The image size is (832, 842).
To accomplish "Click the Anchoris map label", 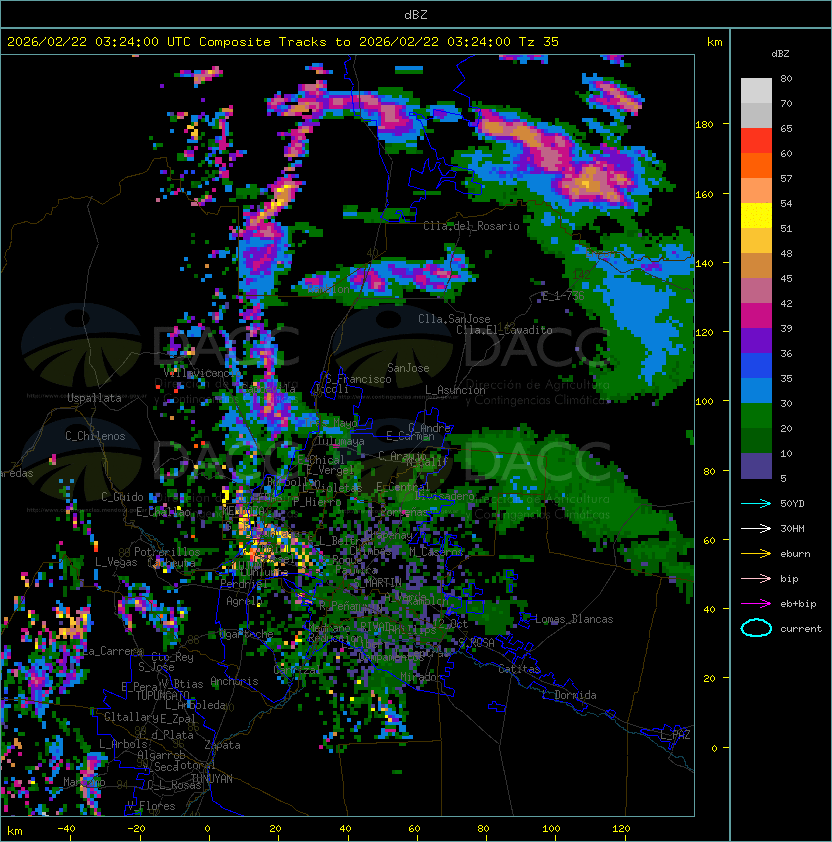I will click(x=234, y=681).
